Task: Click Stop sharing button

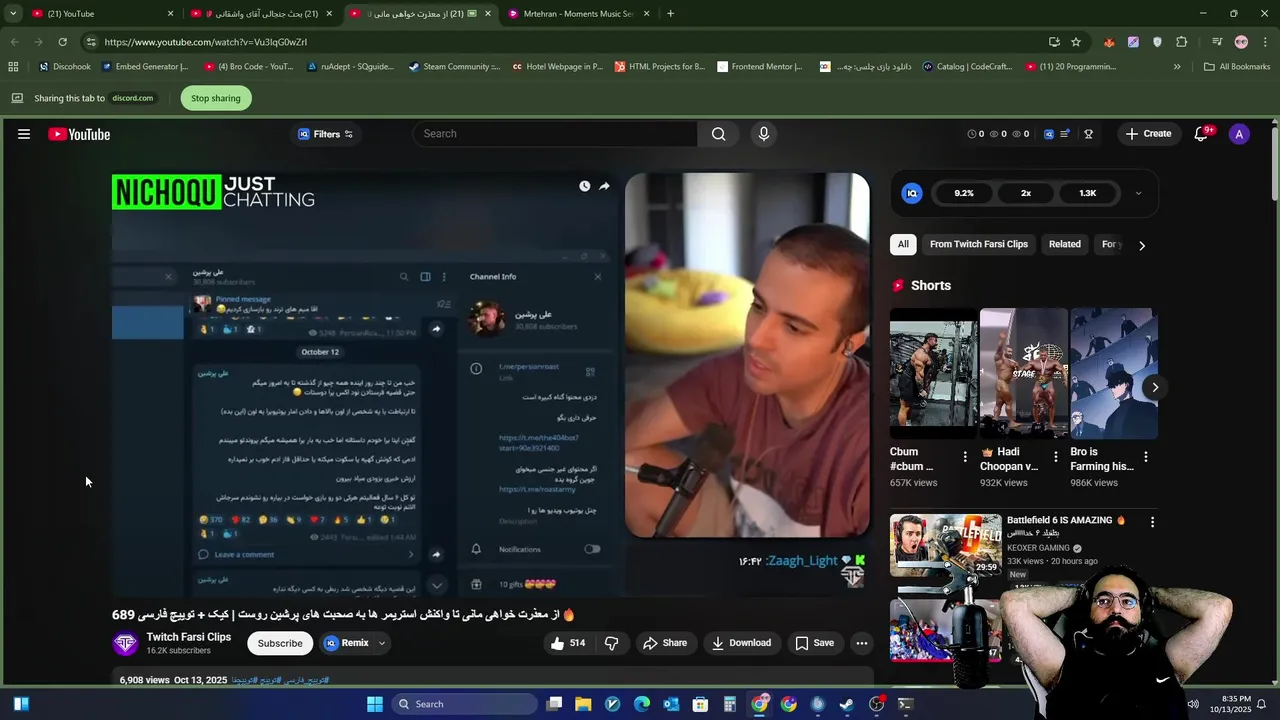Action: [216, 98]
